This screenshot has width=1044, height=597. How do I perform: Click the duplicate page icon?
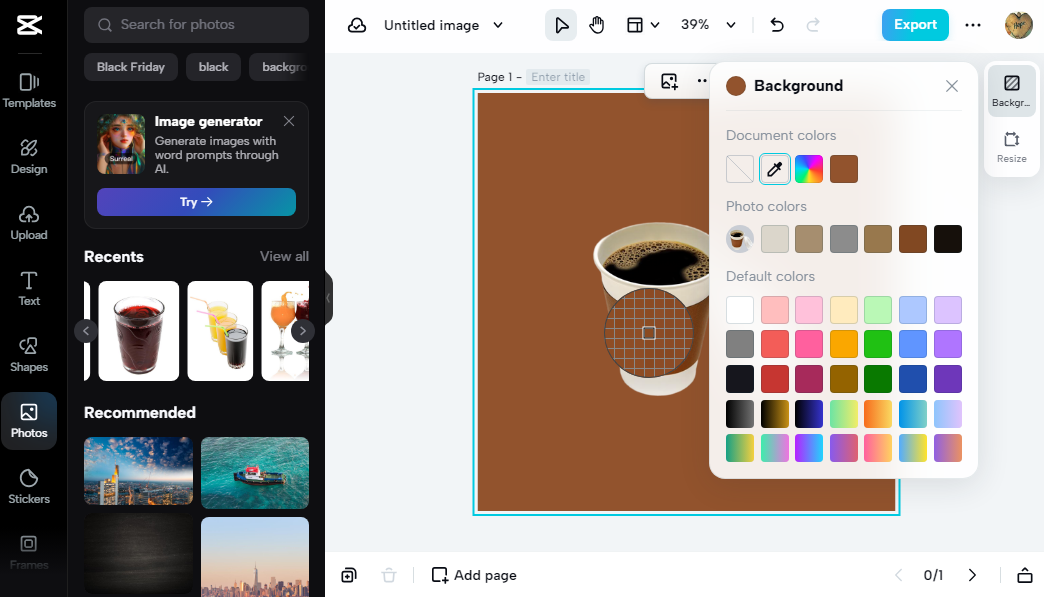click(349, 576)
